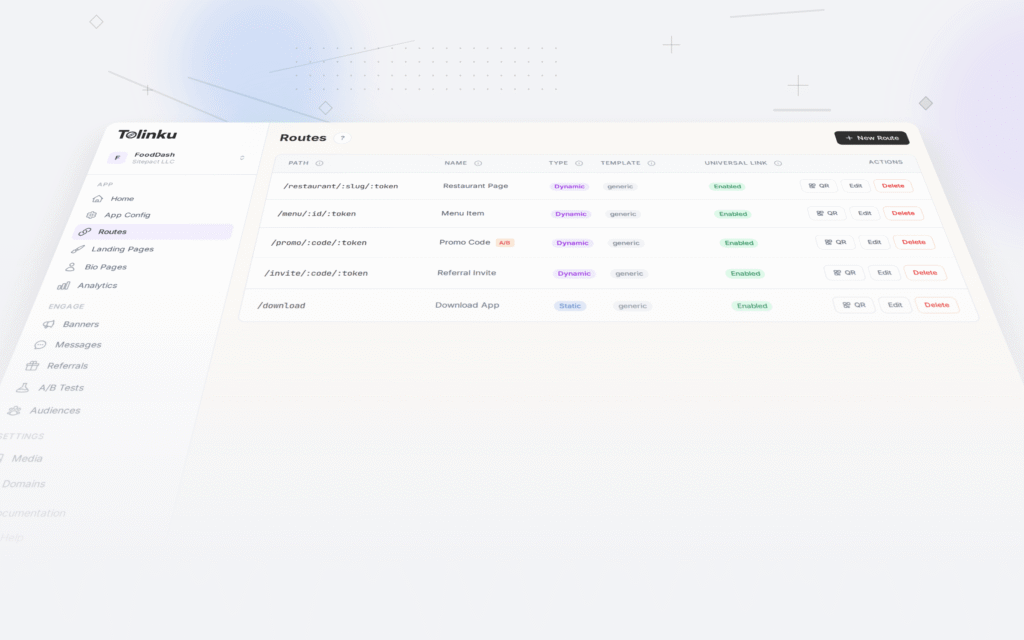Click the info icon next to PATH column

tap(318, 162)
